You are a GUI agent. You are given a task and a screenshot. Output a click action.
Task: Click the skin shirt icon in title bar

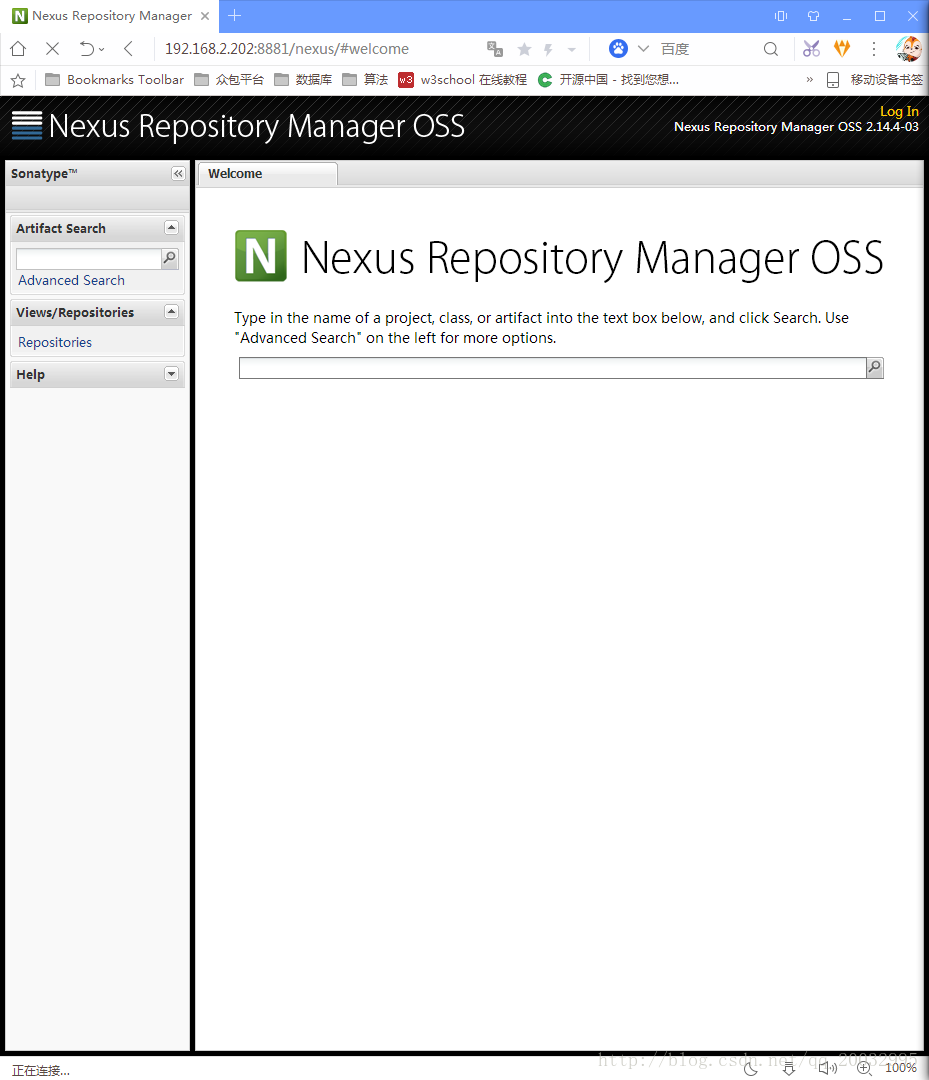[813, 16]
